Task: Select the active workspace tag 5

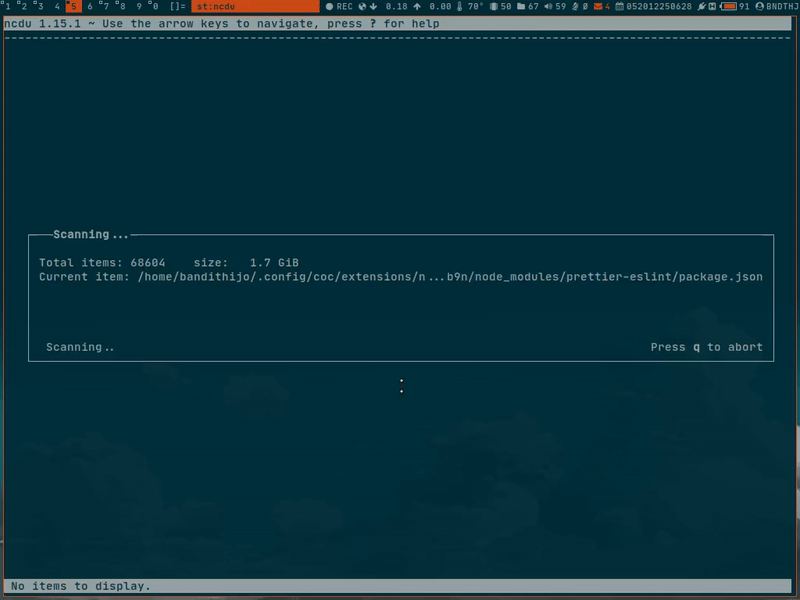Action: tap(72, 7)
